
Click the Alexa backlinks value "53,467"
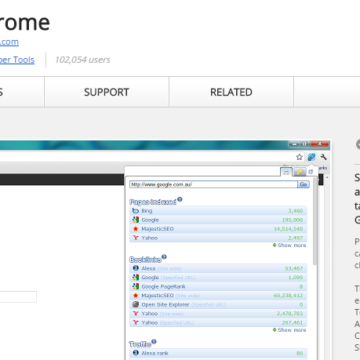tap(294, 268)
